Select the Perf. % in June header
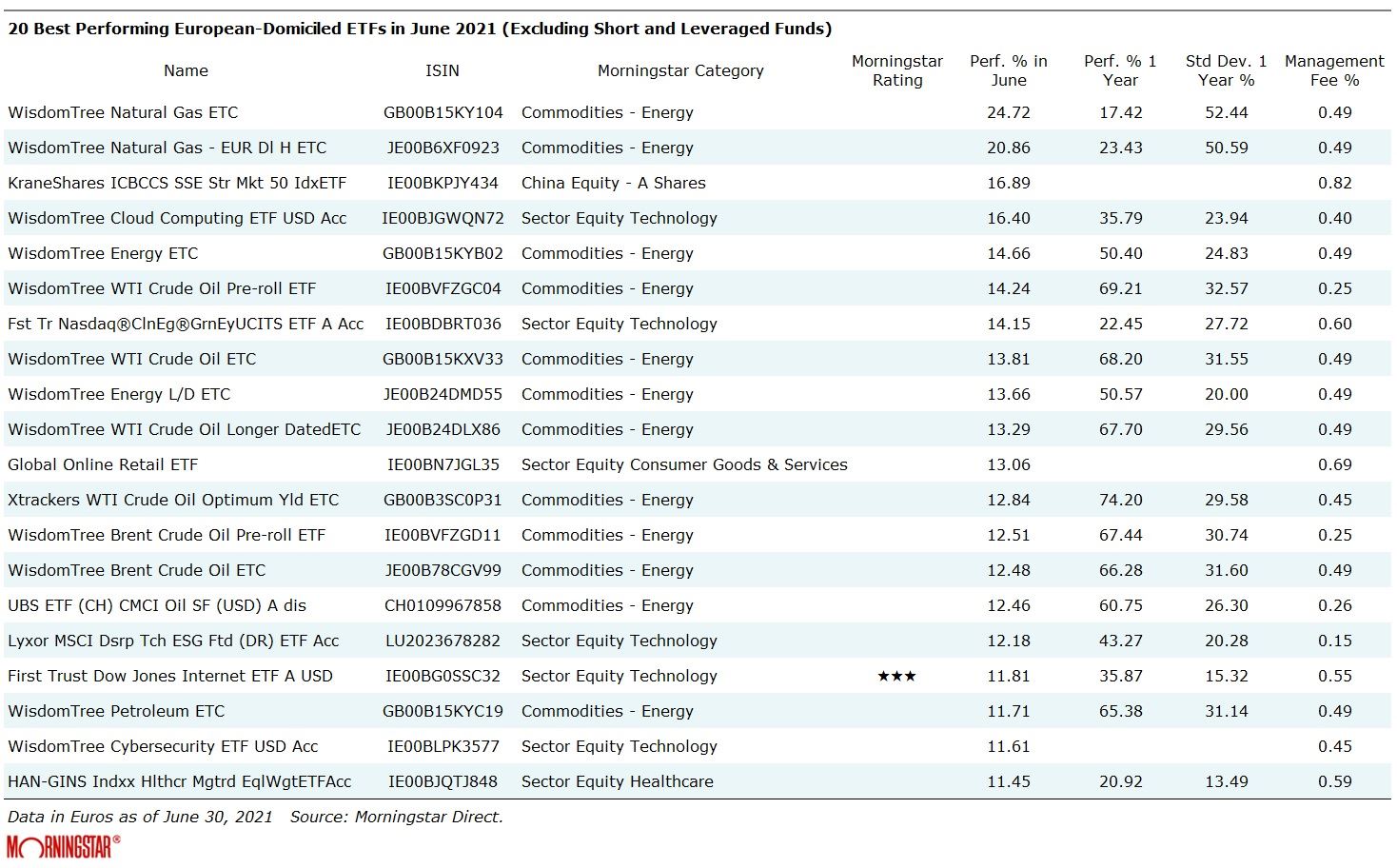1397x868 pixels. pos(1008,70)
